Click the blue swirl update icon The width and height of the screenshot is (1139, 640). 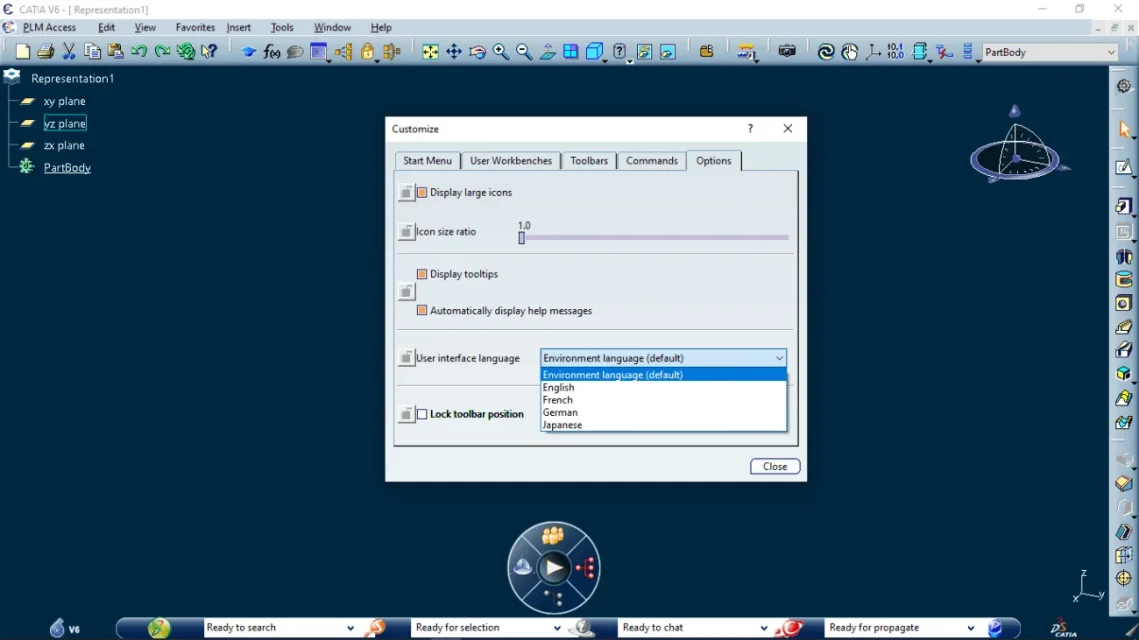(x=826, y=52)
